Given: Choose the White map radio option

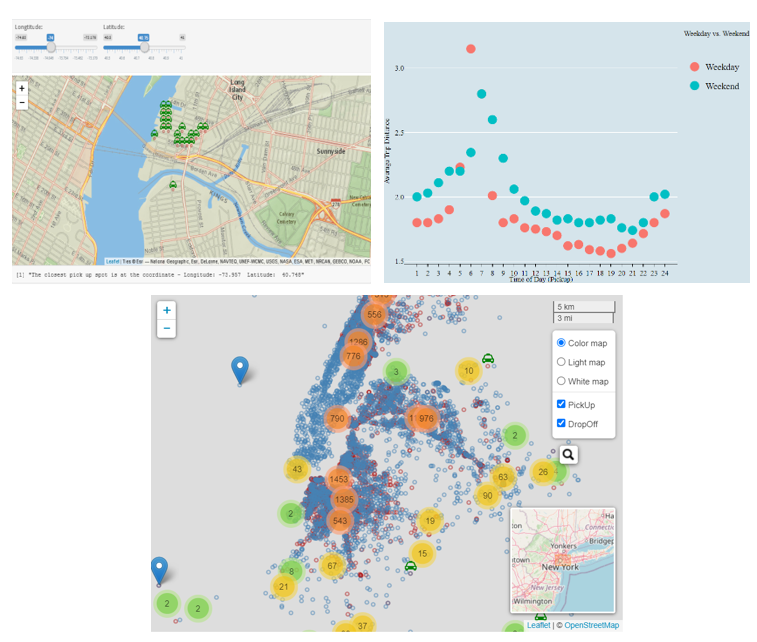Looking at the screenshot, I should (x=561, y=381).
